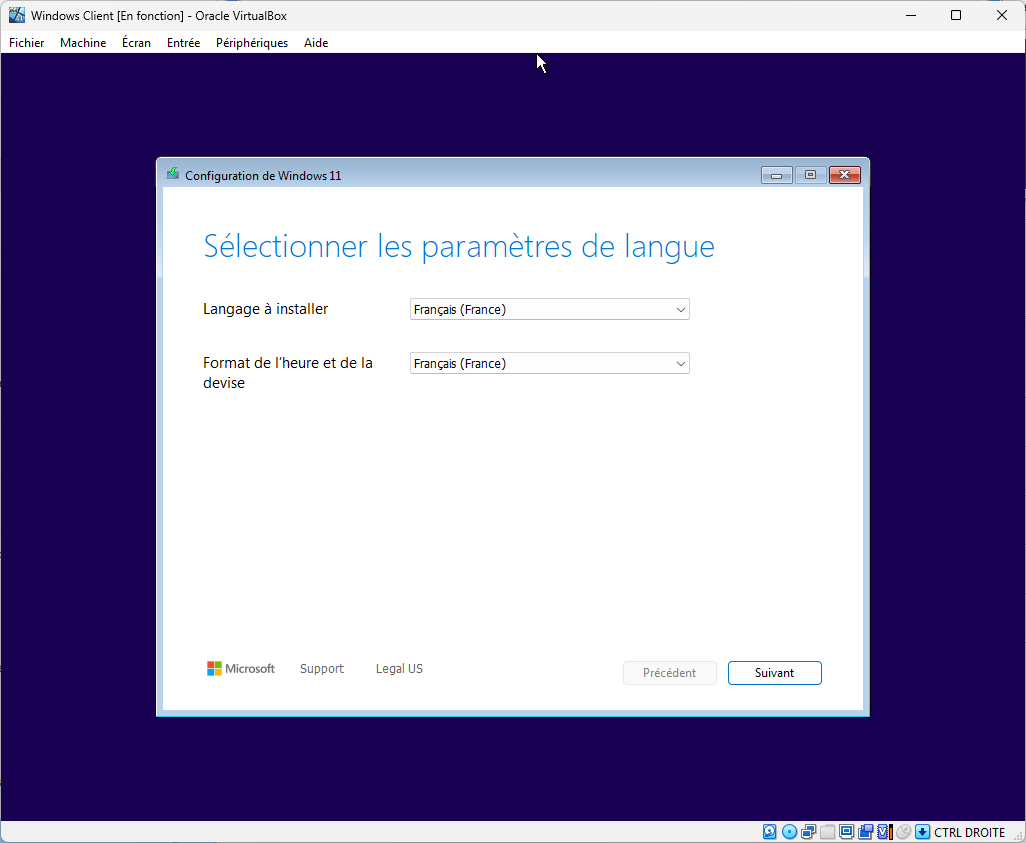This screenshot has height=843, width=1026.
Task: Click the VirtualBox icon in the title bar
Action: pyautogui.click(x=16, y=15)
